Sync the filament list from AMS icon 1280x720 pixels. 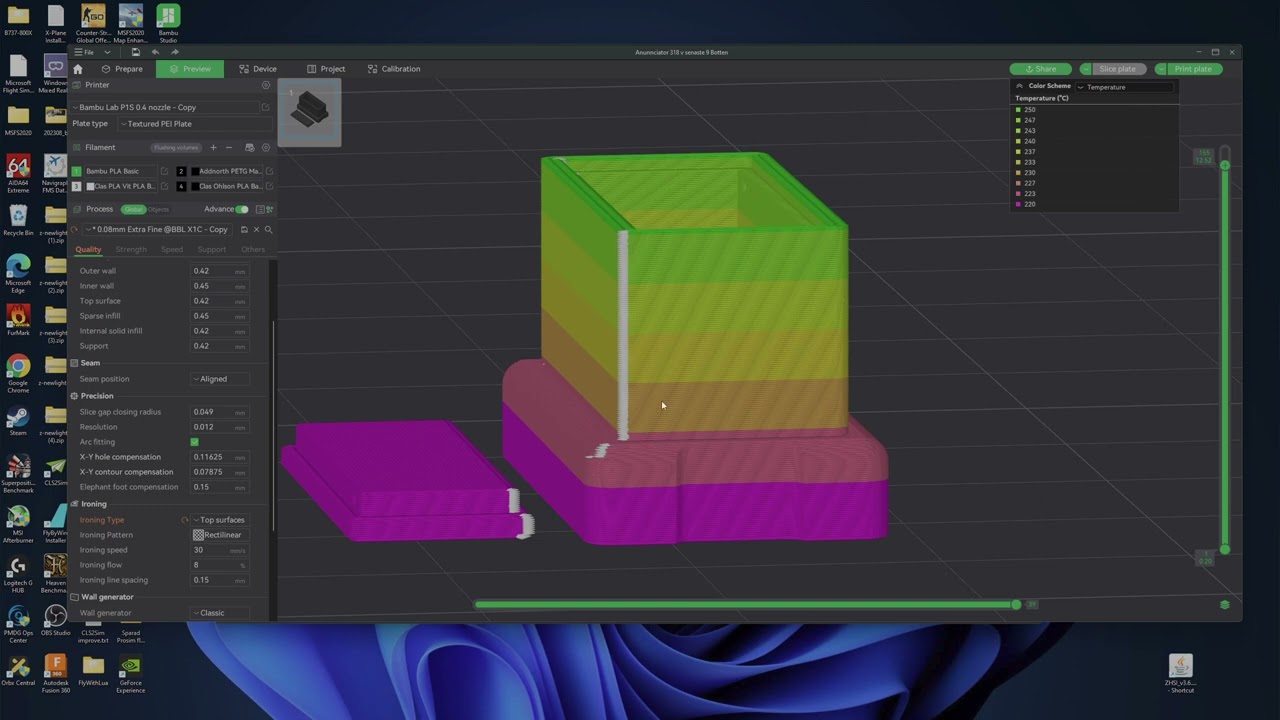(x=249, y=148)
